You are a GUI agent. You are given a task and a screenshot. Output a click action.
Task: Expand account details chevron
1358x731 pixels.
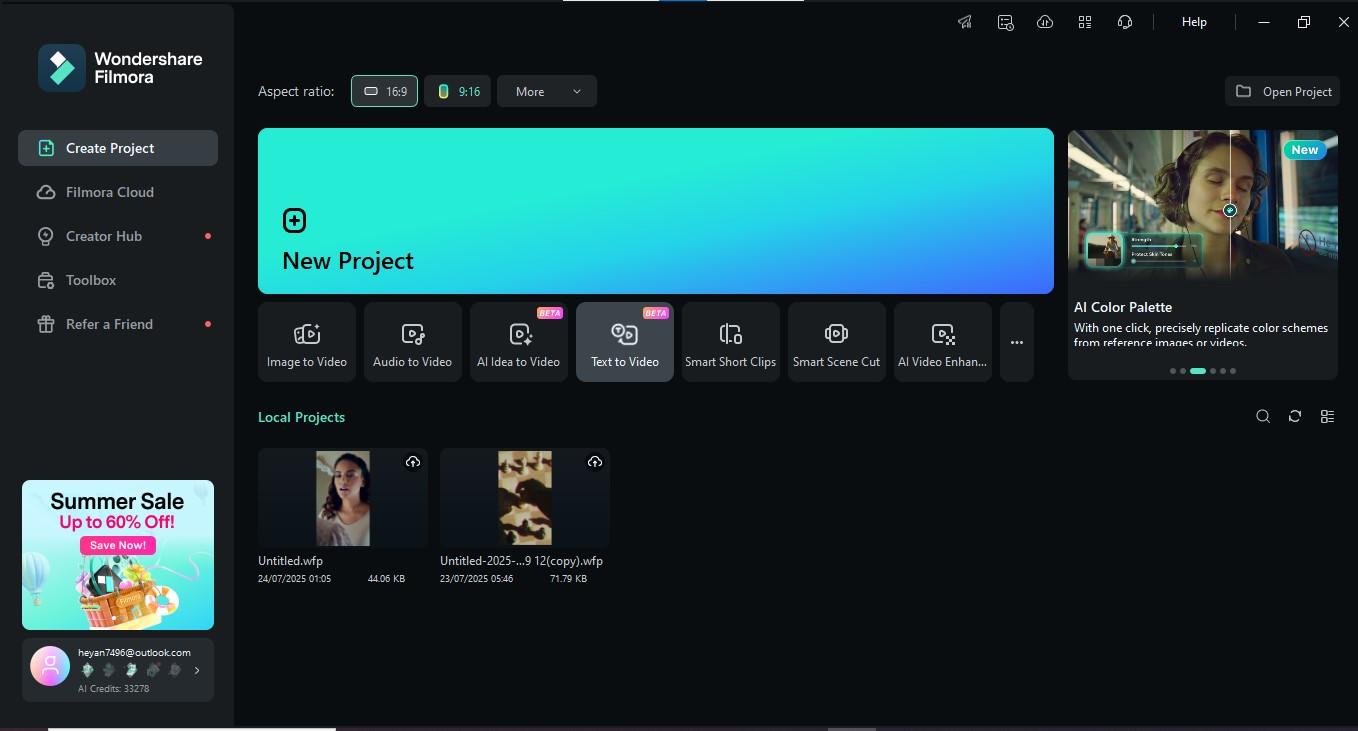click(197, 670)
